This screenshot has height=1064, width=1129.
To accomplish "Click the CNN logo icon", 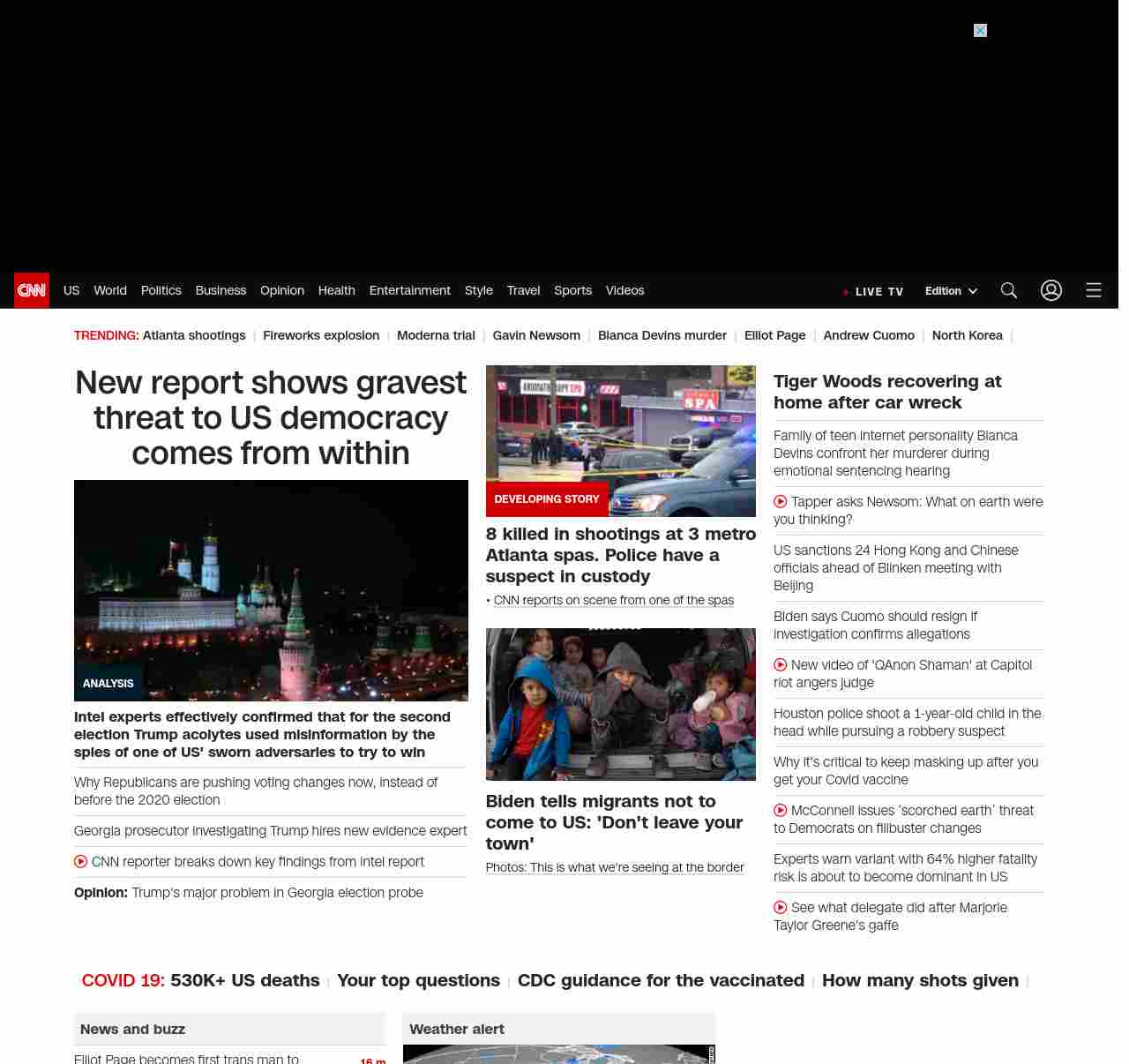I will pos(32,290).
